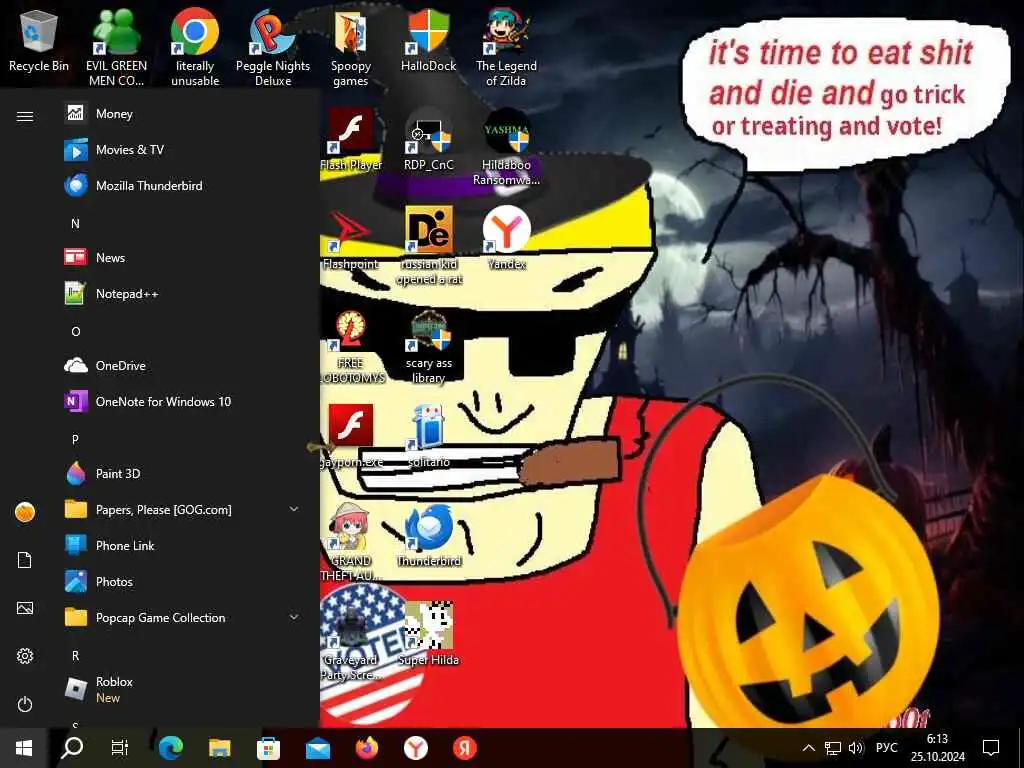The image size is (1024, 768).
Task: Launch Microsoft Edge from taskbar
Action: [x=170, y=748]
